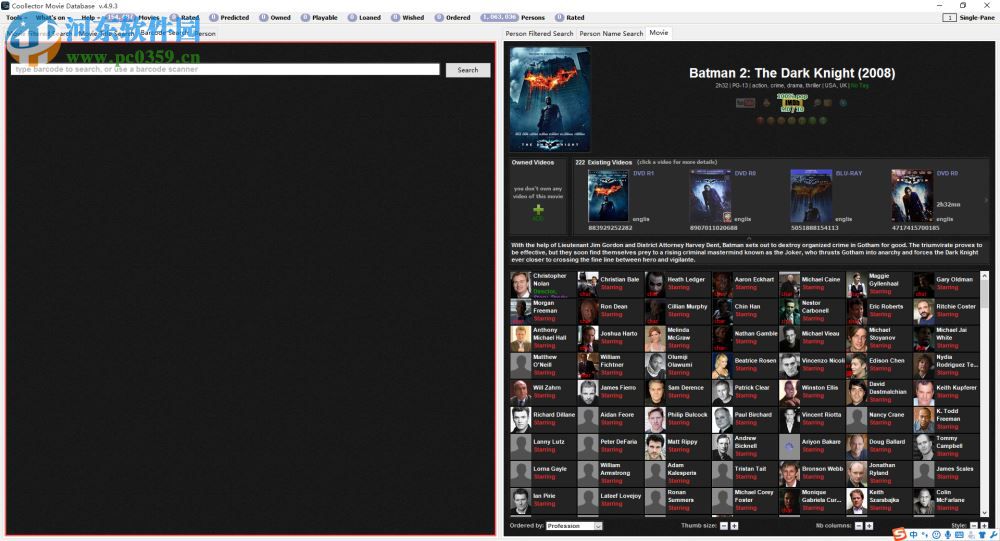Screen dimensions: 1000x541
Task: Select Philip Bulcock's photo thumbnail
Action: pyautogui.click(x=655, y=420)
